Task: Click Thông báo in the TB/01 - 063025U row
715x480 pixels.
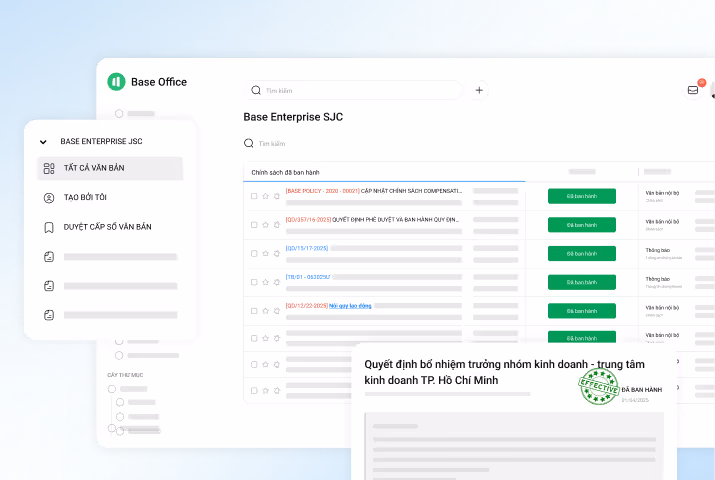Action: tap(658, 279)
